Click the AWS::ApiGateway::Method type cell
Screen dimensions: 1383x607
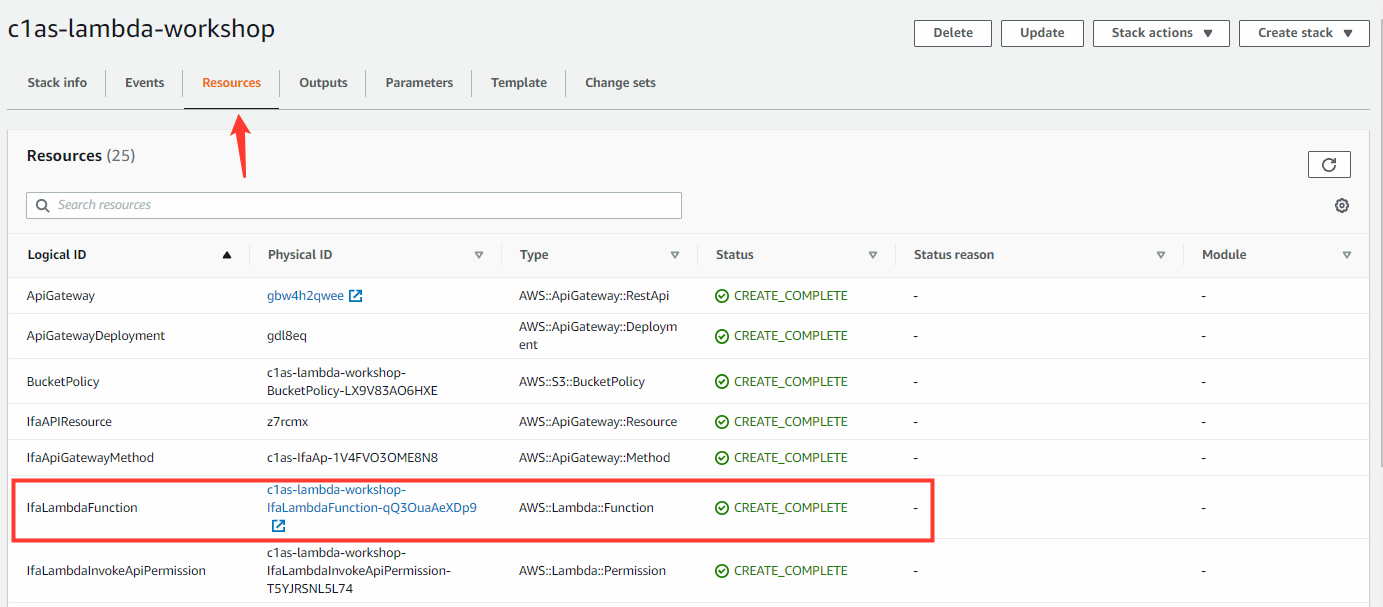(x=594, y=458)
